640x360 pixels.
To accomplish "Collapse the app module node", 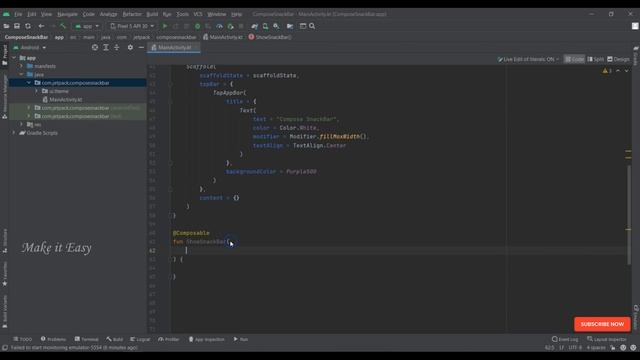I will coord(14,58).
